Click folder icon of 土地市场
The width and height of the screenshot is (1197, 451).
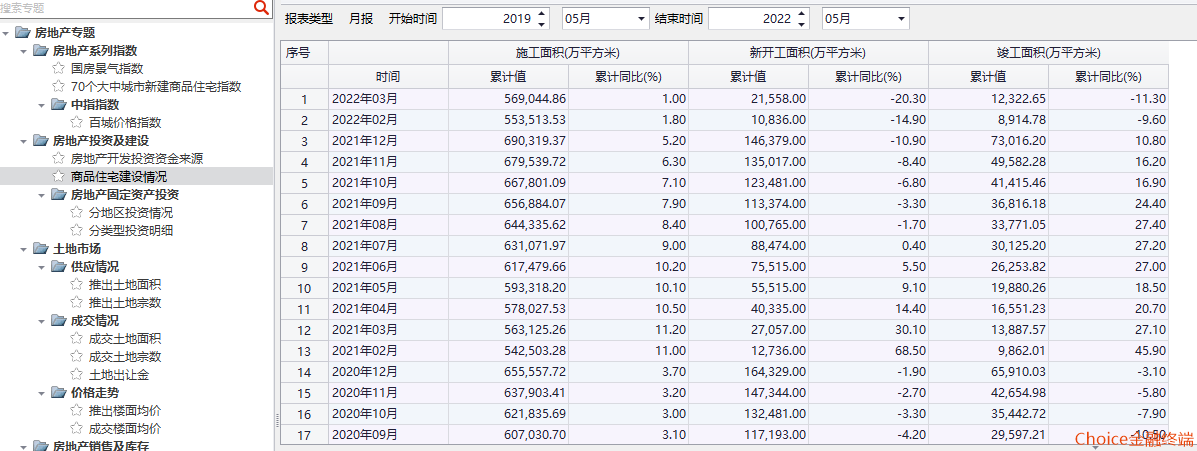coord(41,249)
